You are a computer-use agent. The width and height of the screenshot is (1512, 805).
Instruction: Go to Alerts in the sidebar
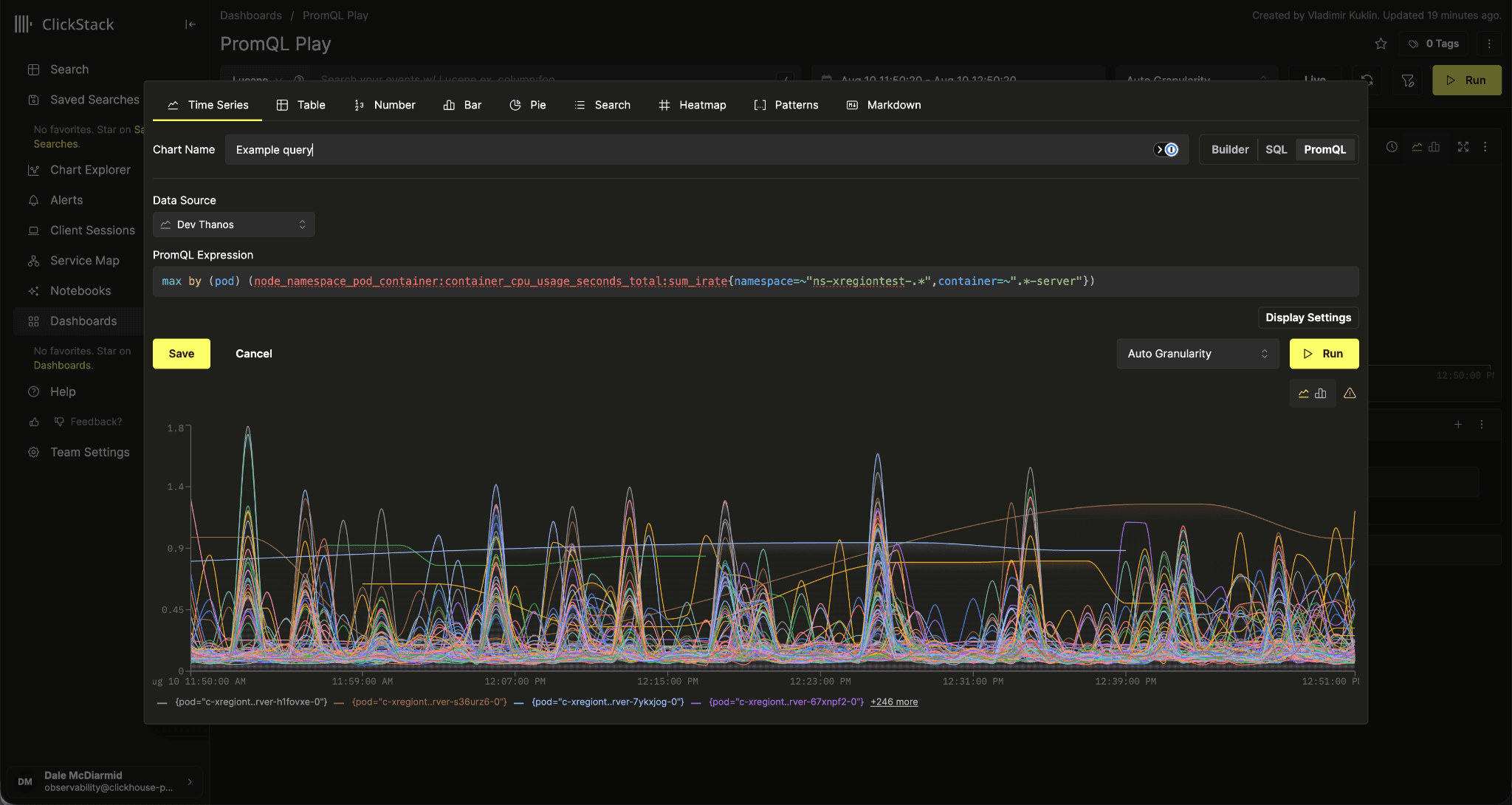[66, 200]
